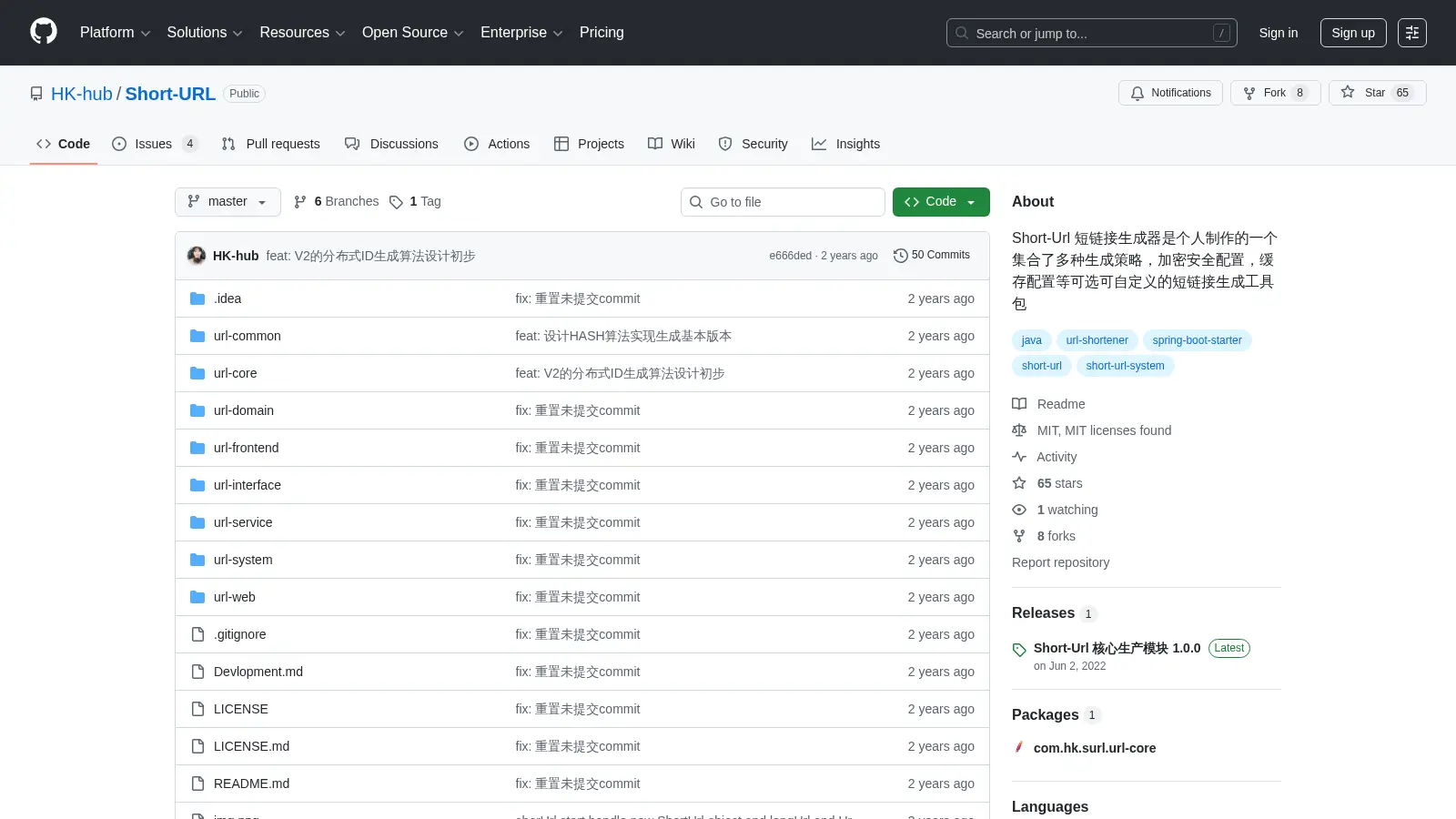Click the release tag icon beside Short-Url 1.0.0

click(1019, 650)
